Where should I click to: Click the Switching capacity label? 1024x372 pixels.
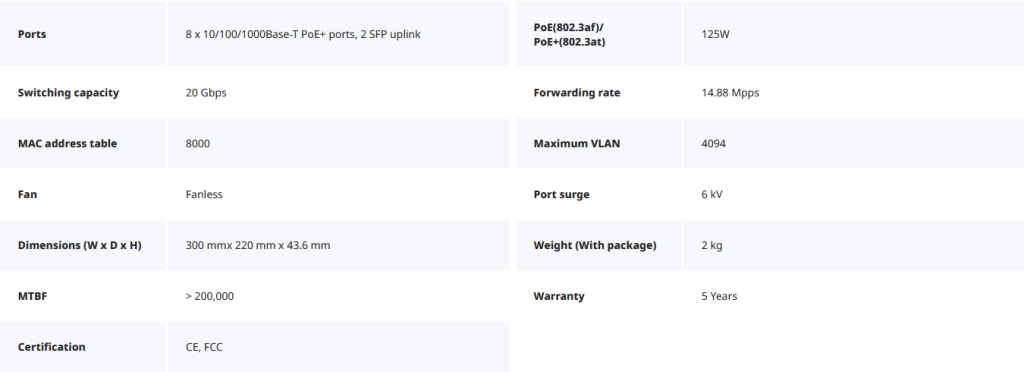pos(69,93)
